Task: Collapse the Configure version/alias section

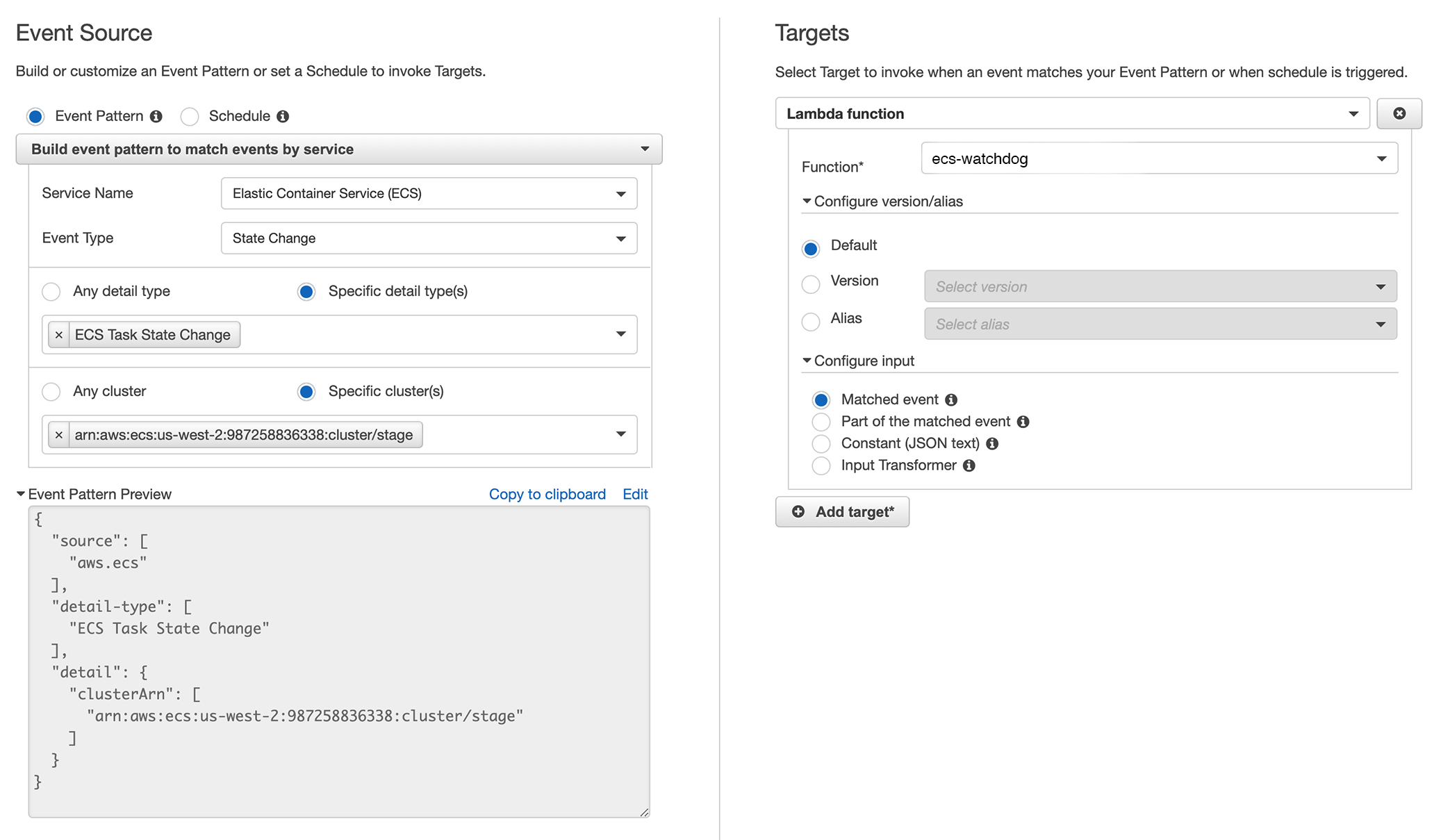Action: tap(882, 201)
